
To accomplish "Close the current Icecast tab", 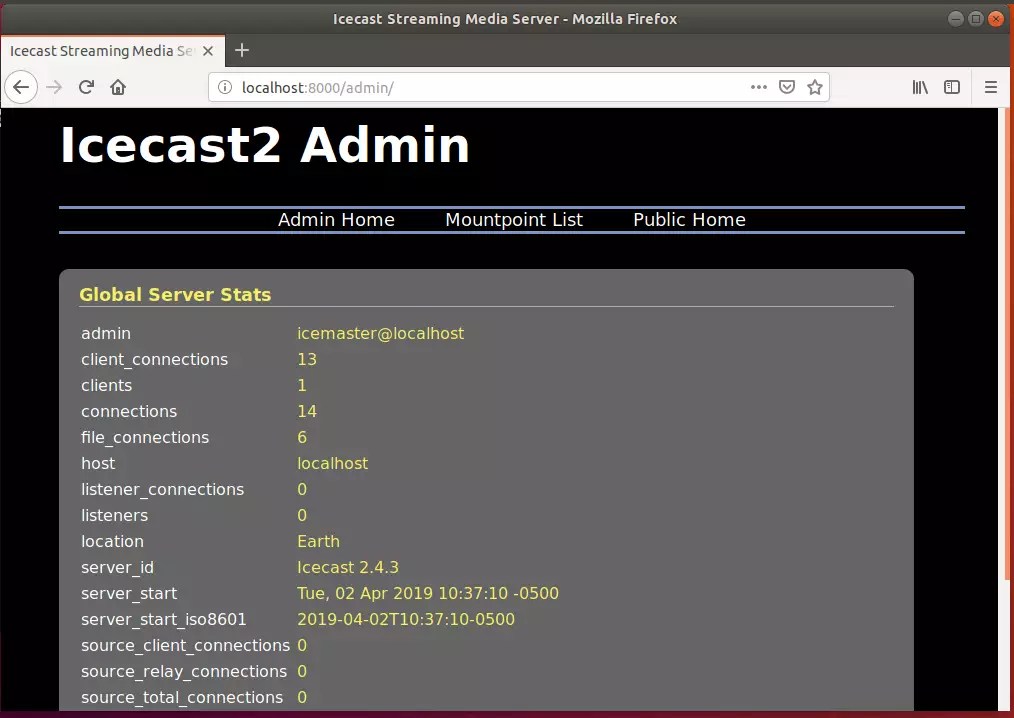I will point(207,49).
